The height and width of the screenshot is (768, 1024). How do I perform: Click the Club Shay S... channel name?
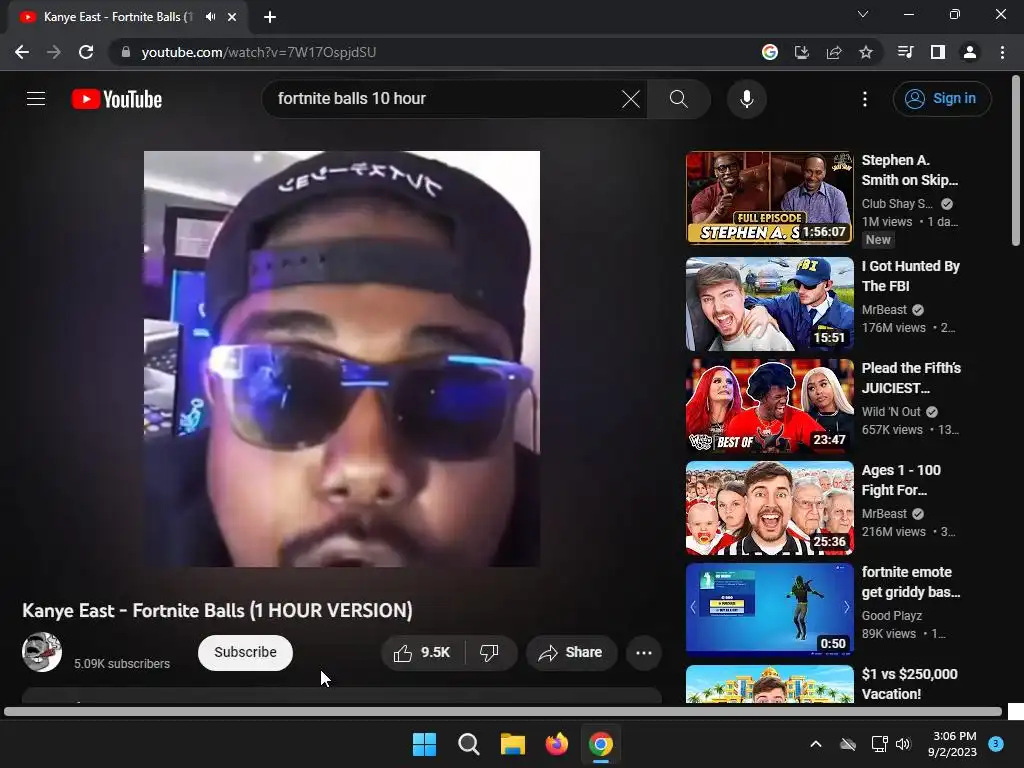(x=897, y=204)
